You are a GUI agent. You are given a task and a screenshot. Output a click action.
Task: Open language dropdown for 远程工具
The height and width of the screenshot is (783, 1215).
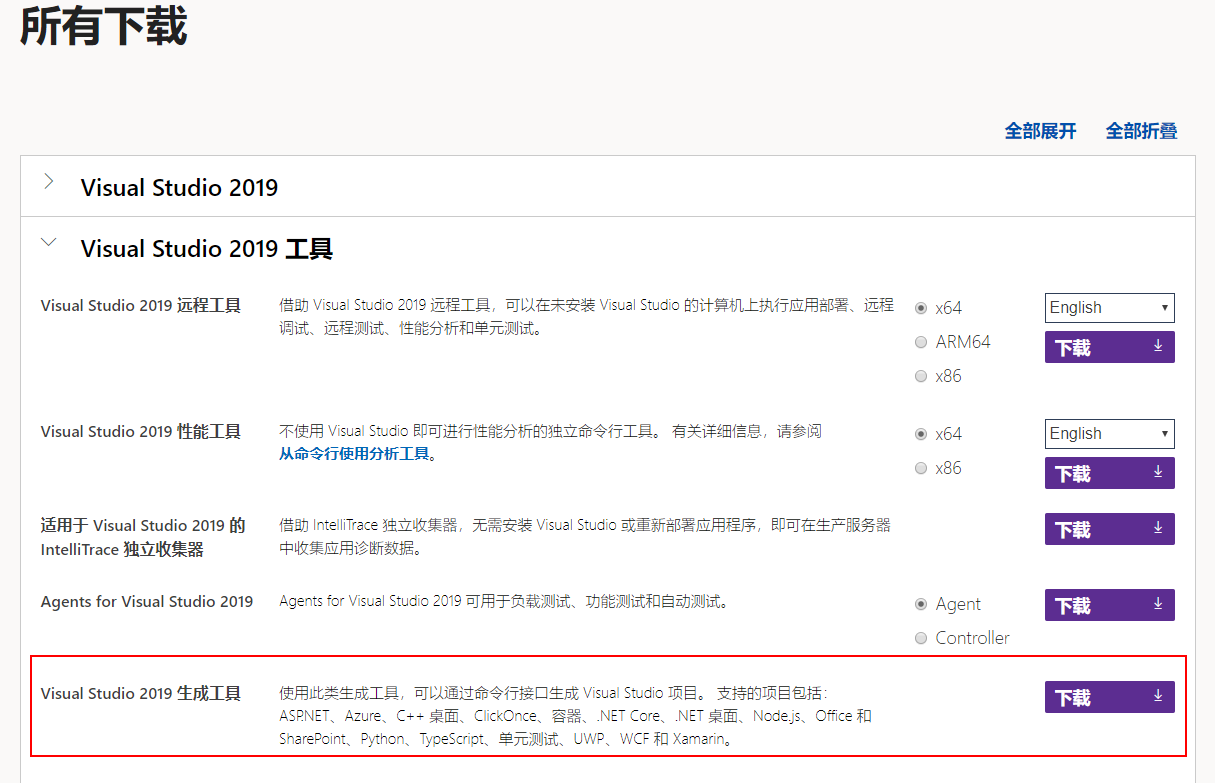pos(1109,308)
